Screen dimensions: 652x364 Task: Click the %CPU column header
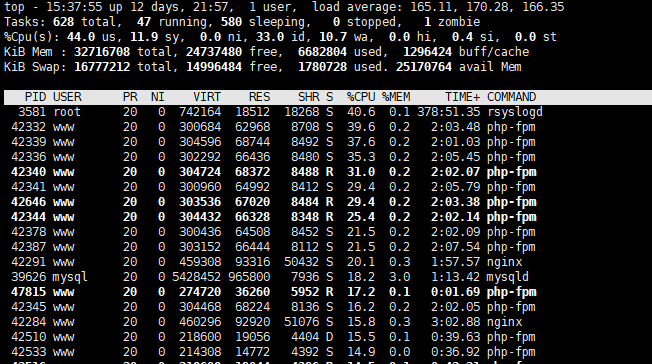(361, 97)
